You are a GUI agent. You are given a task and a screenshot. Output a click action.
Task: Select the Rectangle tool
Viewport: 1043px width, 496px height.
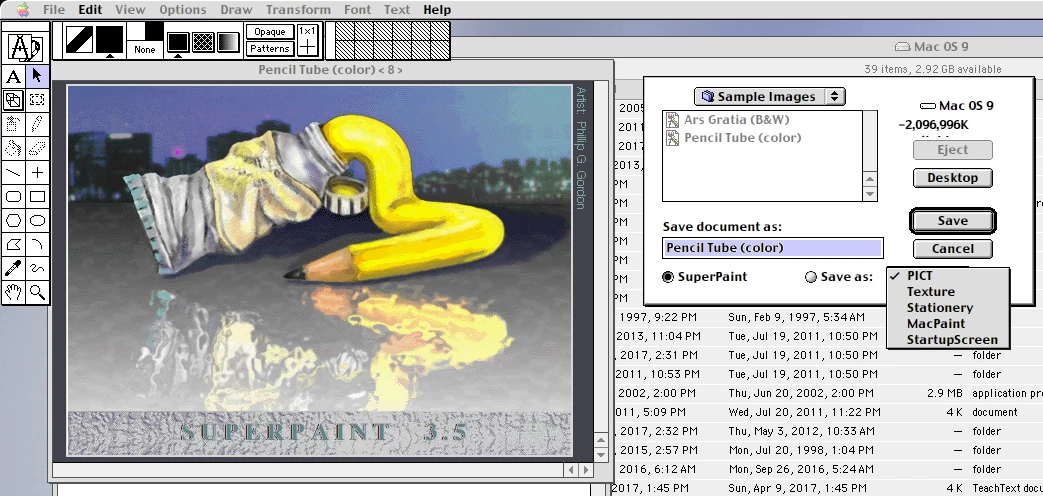coord(37,196)
